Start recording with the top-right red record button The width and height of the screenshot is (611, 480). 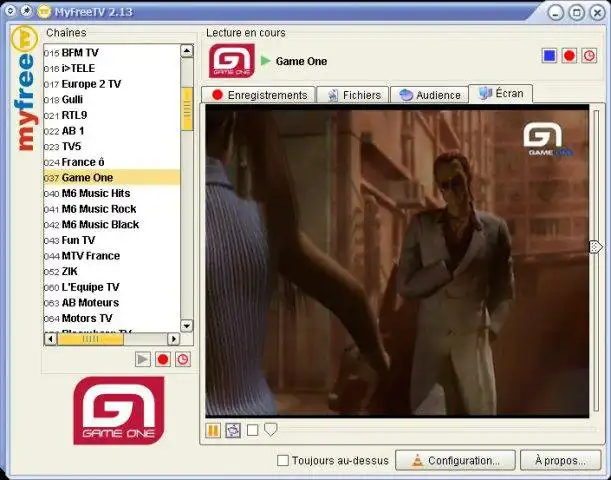[569, 56]
